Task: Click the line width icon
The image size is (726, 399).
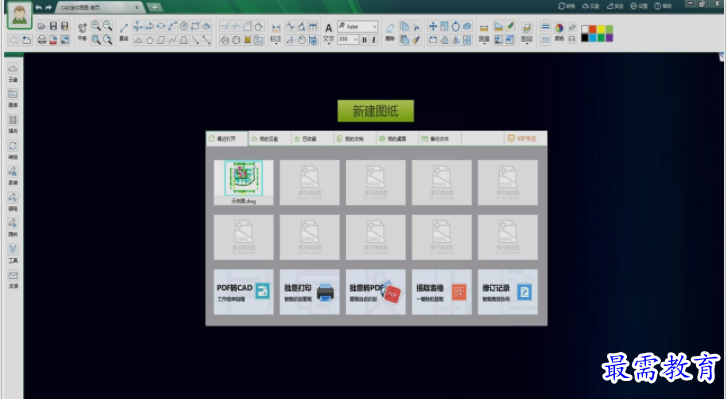Action: coord(546,26)
